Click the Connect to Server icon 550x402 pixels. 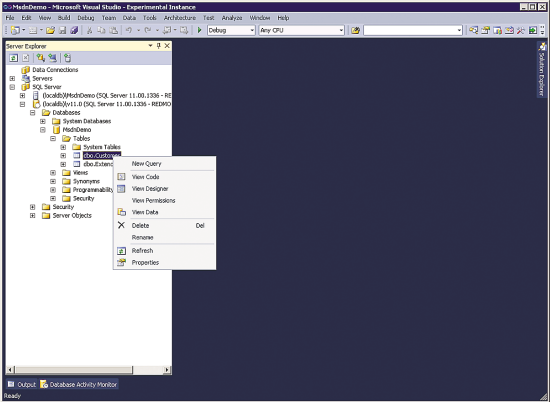click(x=53, y=58)
